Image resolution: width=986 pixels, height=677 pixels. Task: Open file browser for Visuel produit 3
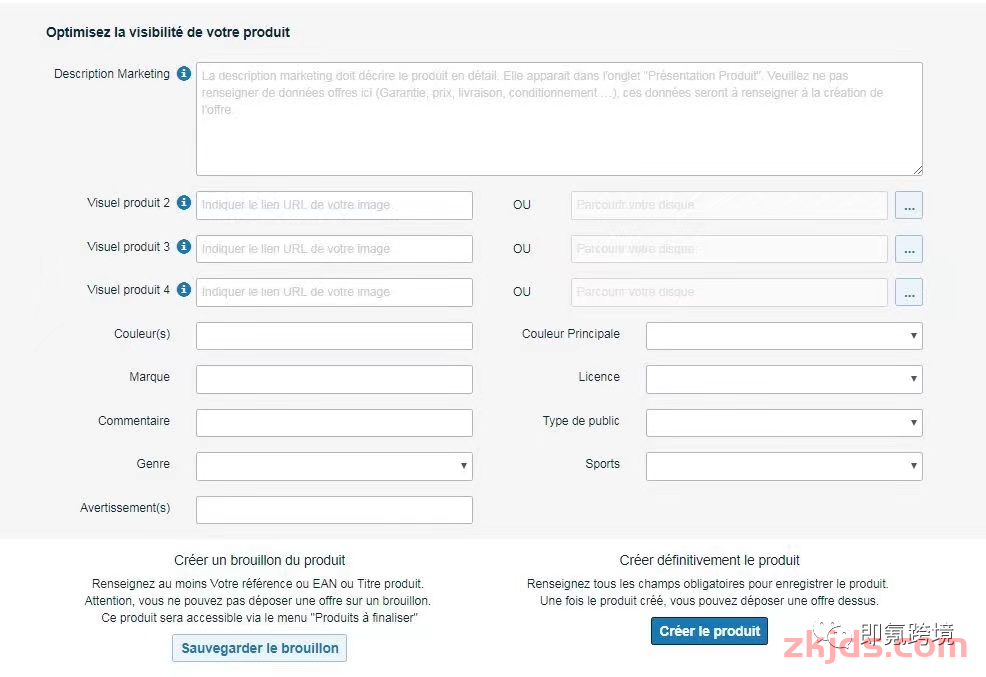pyautogui.click(x=909, y=249)
